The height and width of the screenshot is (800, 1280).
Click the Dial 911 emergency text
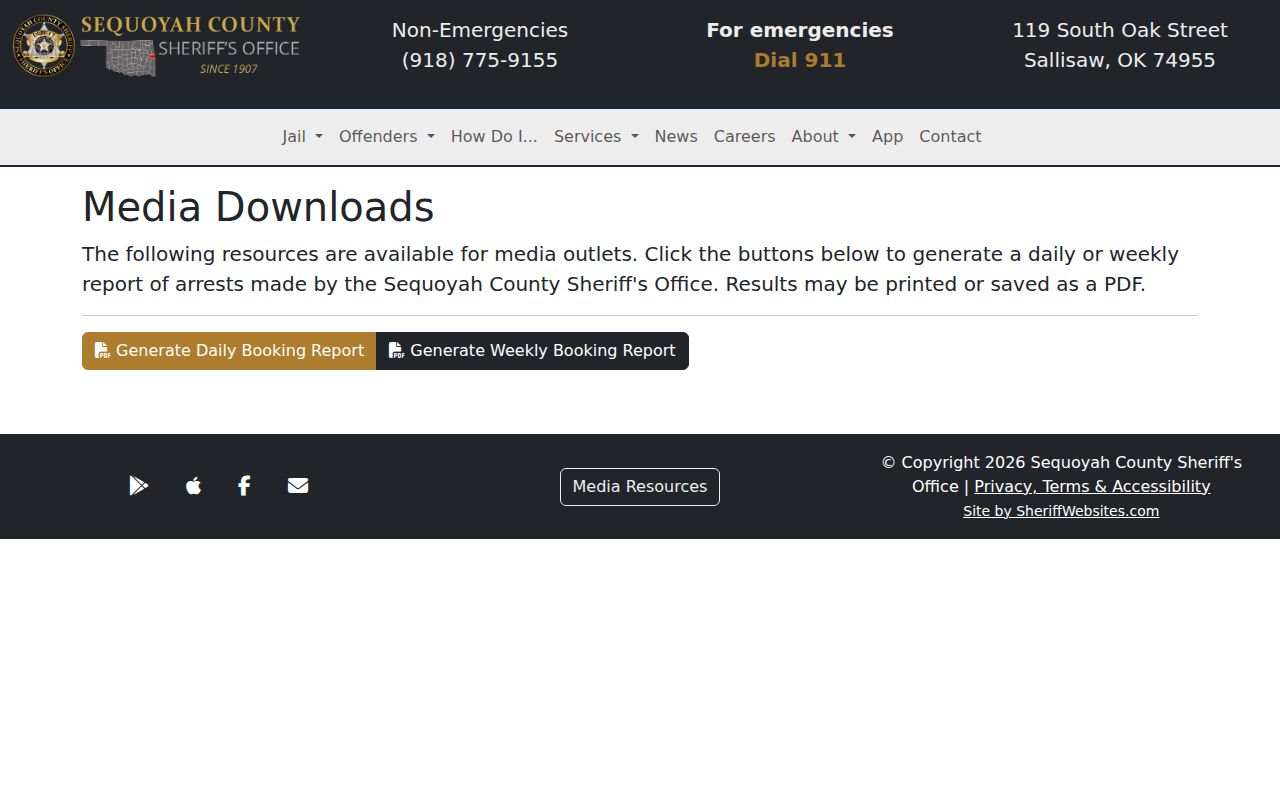[800, 60]
